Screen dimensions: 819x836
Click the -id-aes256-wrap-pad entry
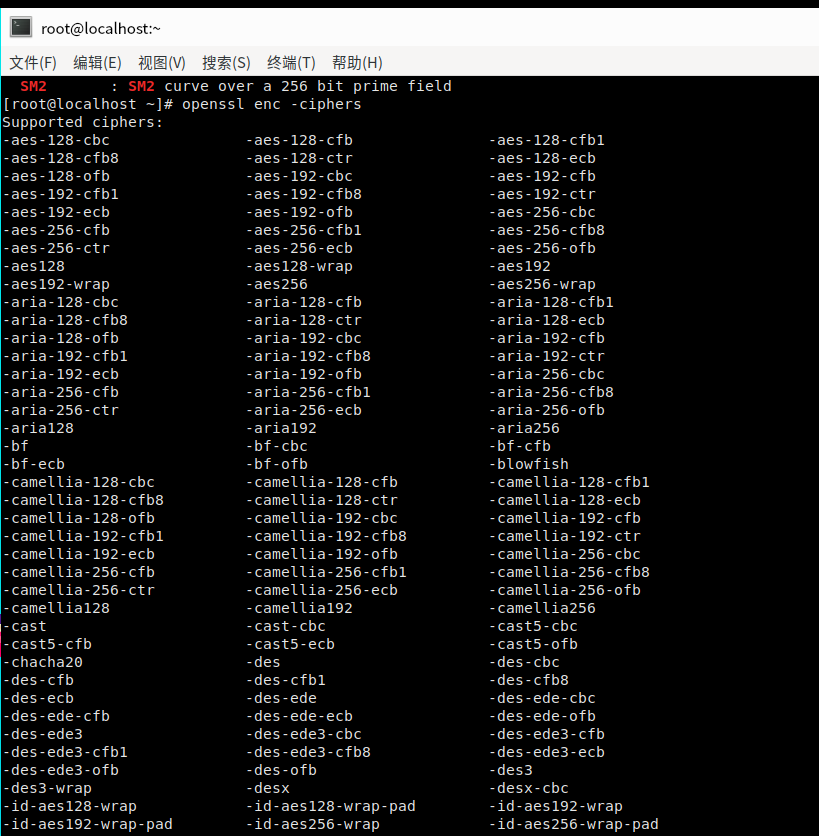coord(574,824)
